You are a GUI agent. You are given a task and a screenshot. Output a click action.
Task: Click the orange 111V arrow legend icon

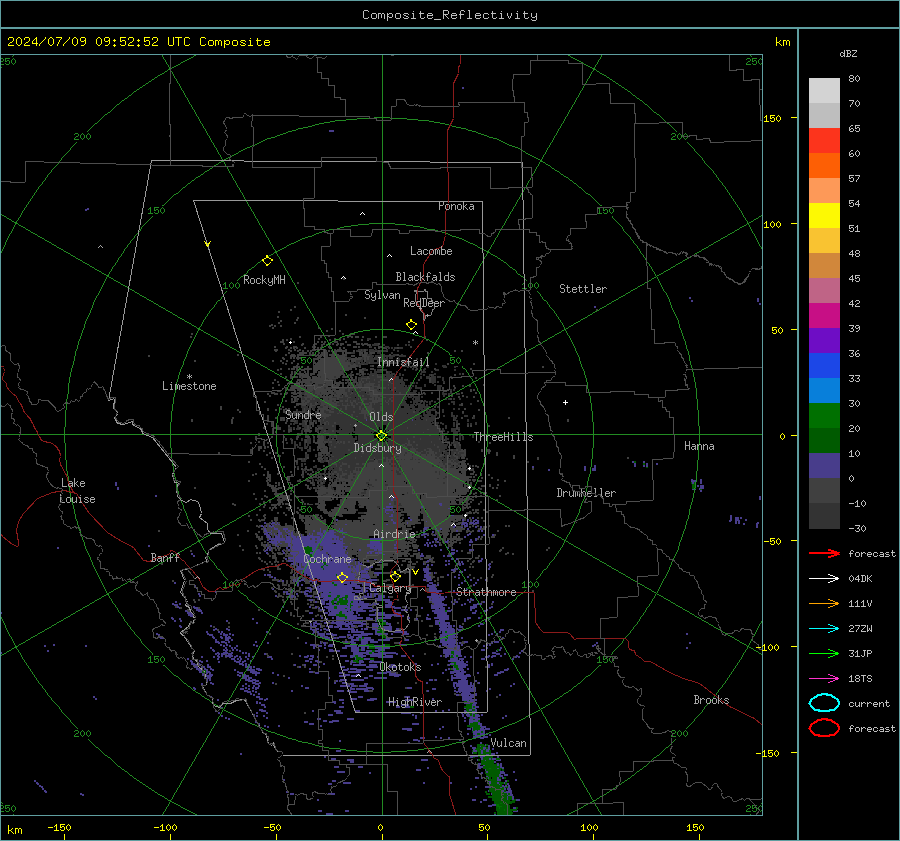point(824,603)
